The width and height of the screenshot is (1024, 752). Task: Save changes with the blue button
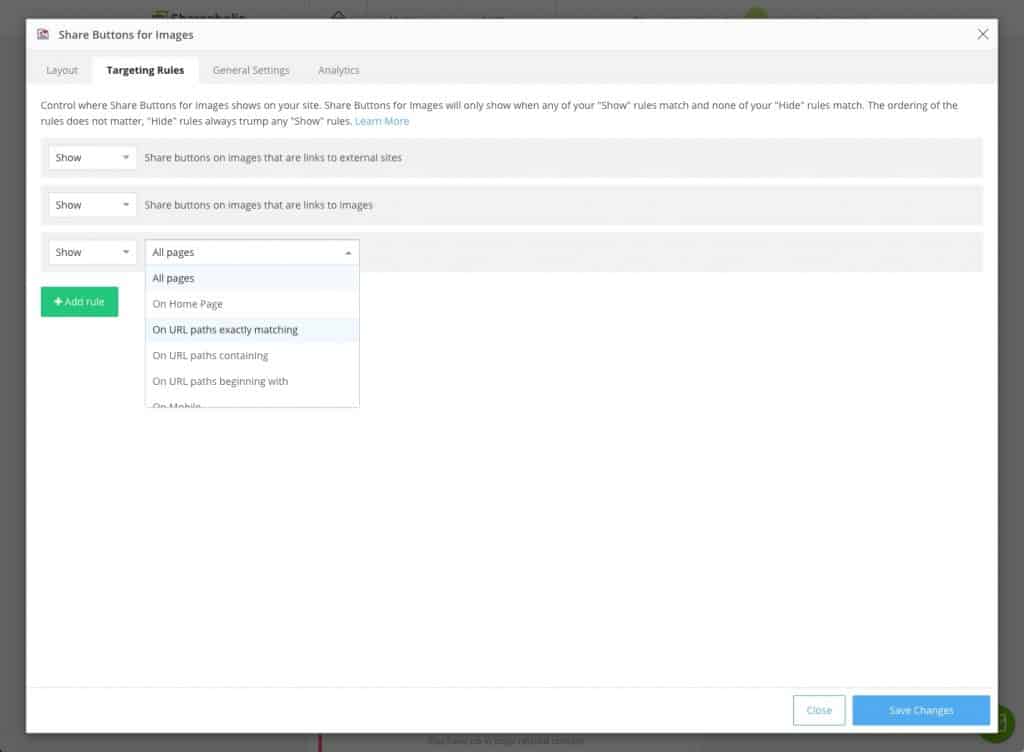pyautogui.click(x=920, y=710)
